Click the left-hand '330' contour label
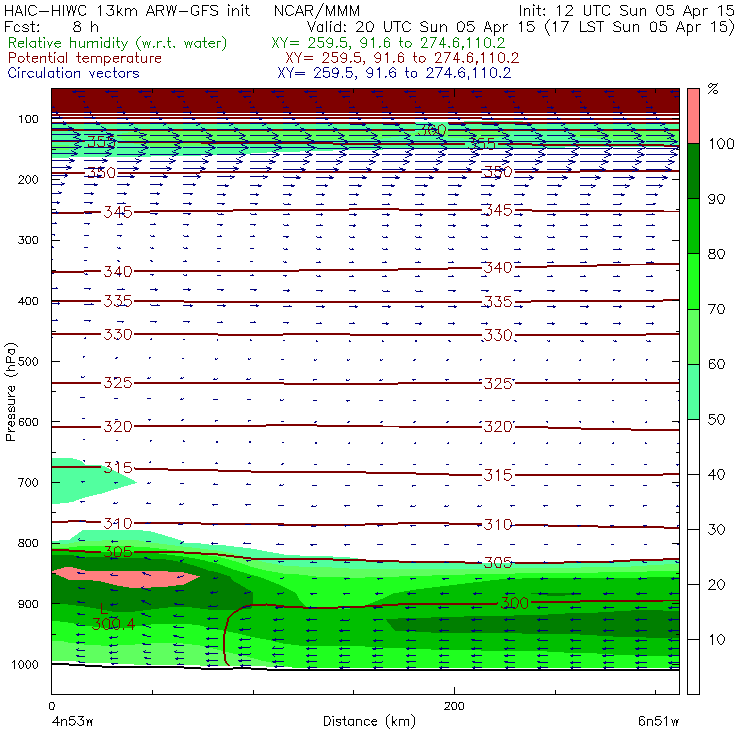Viewport: 740px width, 740px height. pyautogui.click(x=118, y=334)
